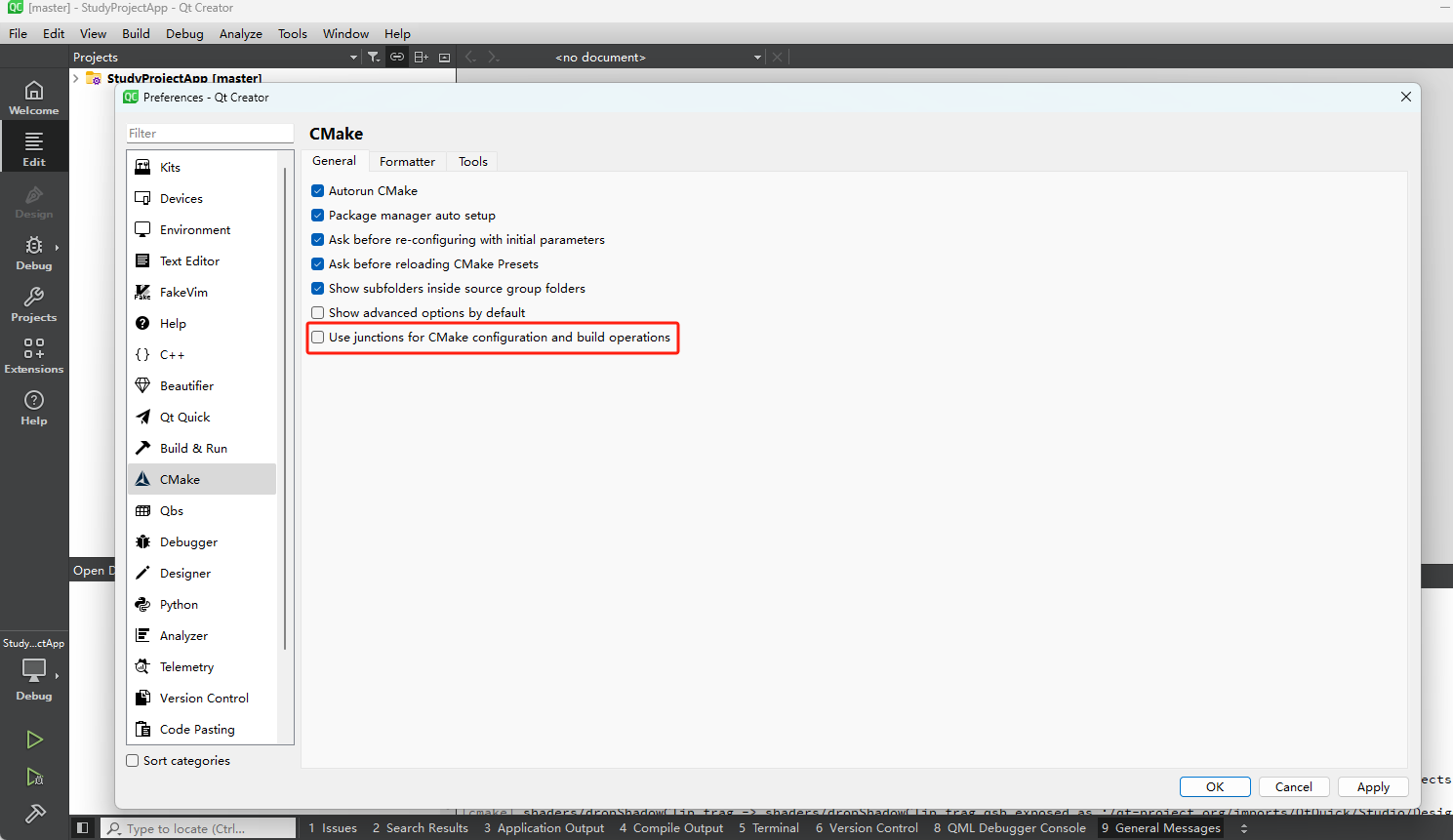The width and height of the screenshot is (1453, 840).
Task: Select Beautifier category
Action: tap(202, 385)
